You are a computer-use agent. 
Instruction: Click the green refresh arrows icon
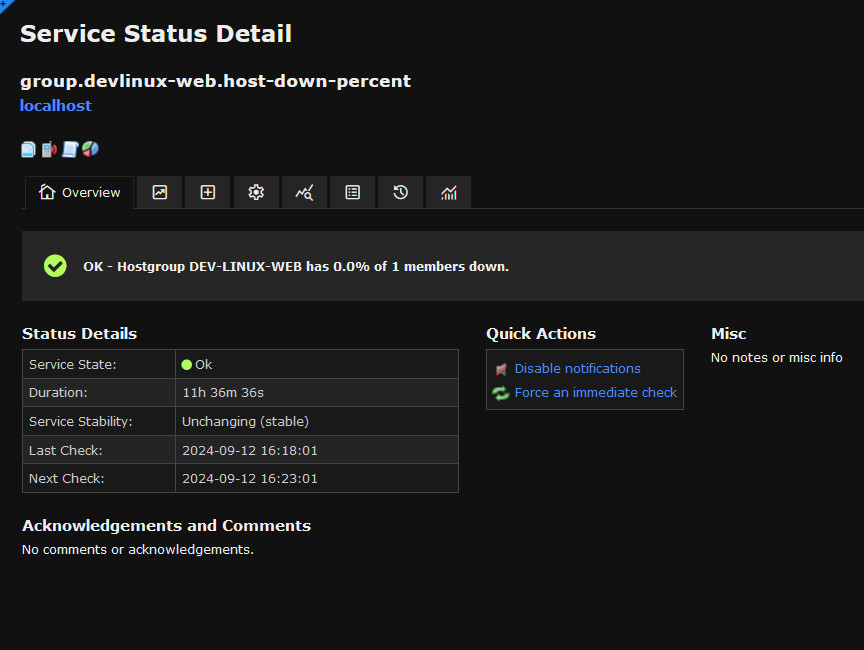(x=501, y=393)
